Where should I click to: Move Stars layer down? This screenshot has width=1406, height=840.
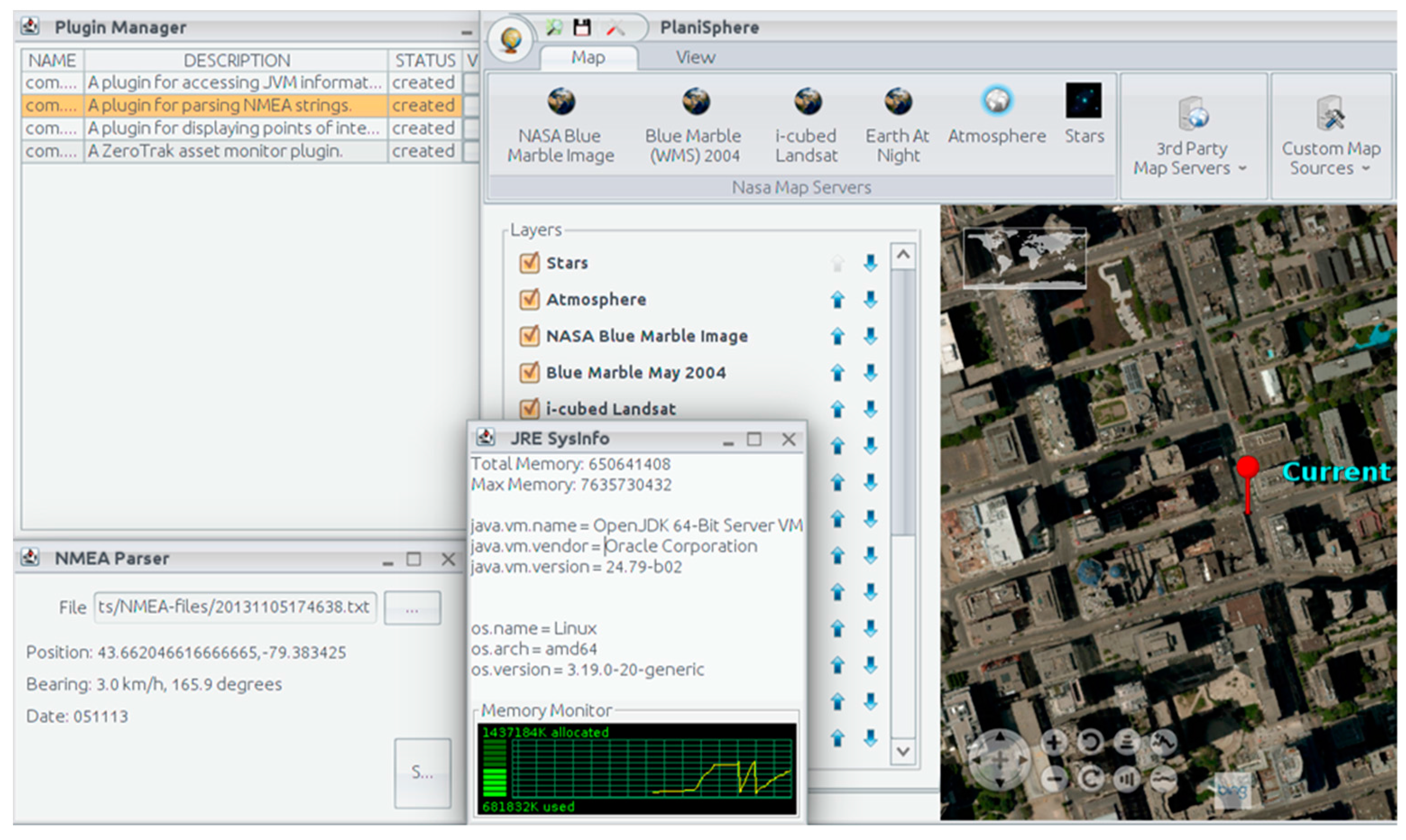(x=871, y=263)
